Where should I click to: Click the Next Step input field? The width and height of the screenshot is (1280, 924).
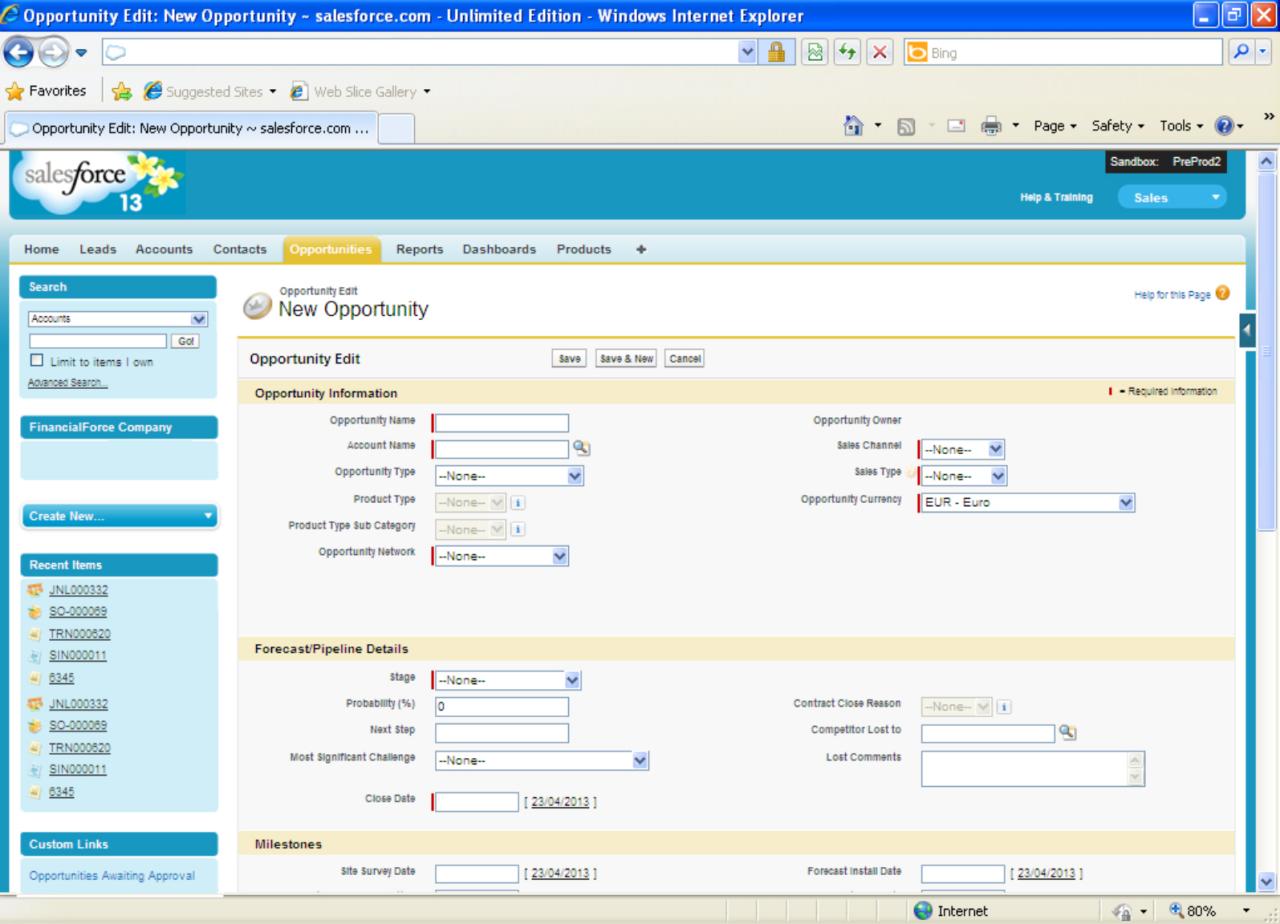[502, 733]
